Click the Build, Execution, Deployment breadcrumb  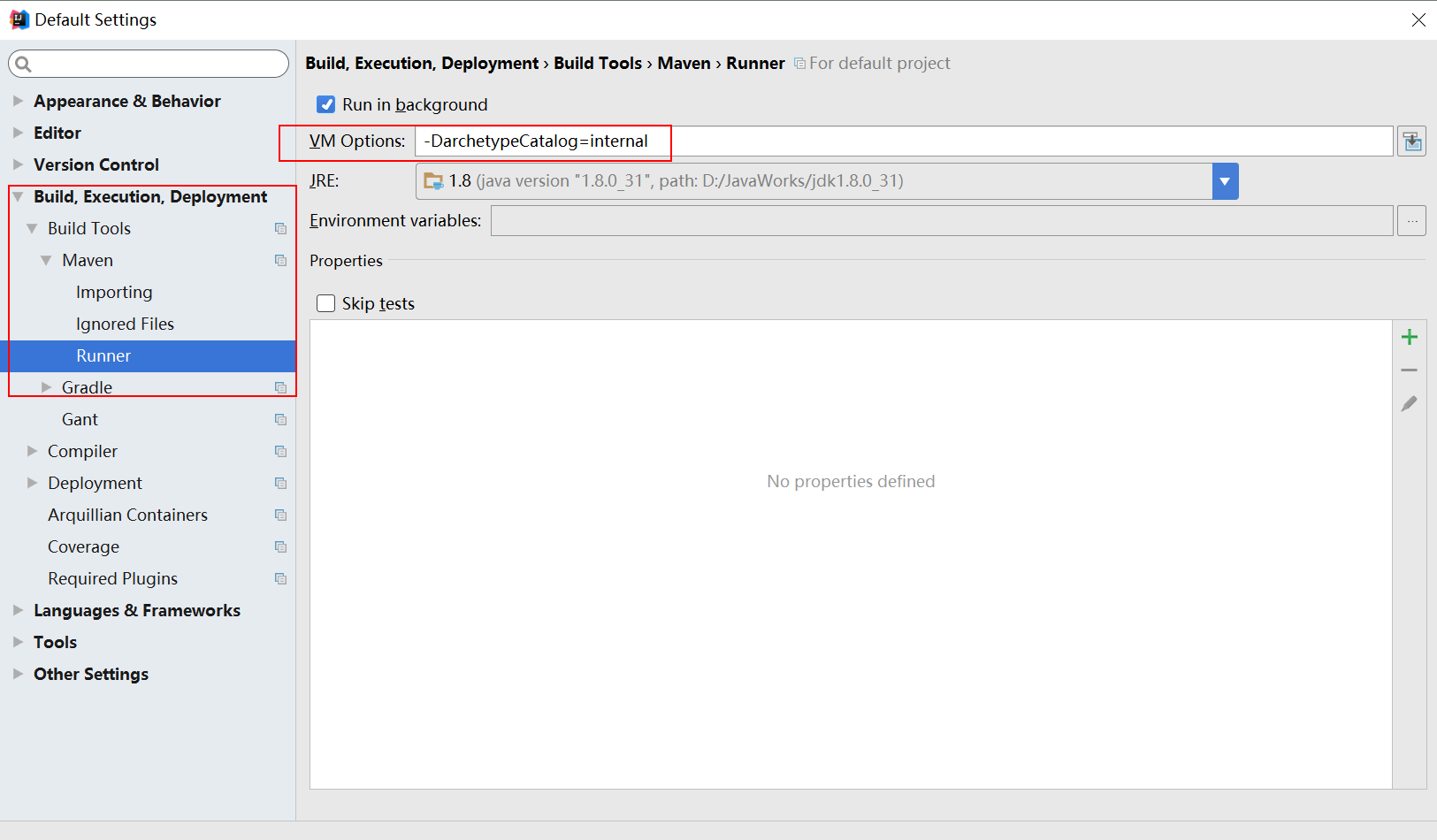click(422, 64)
